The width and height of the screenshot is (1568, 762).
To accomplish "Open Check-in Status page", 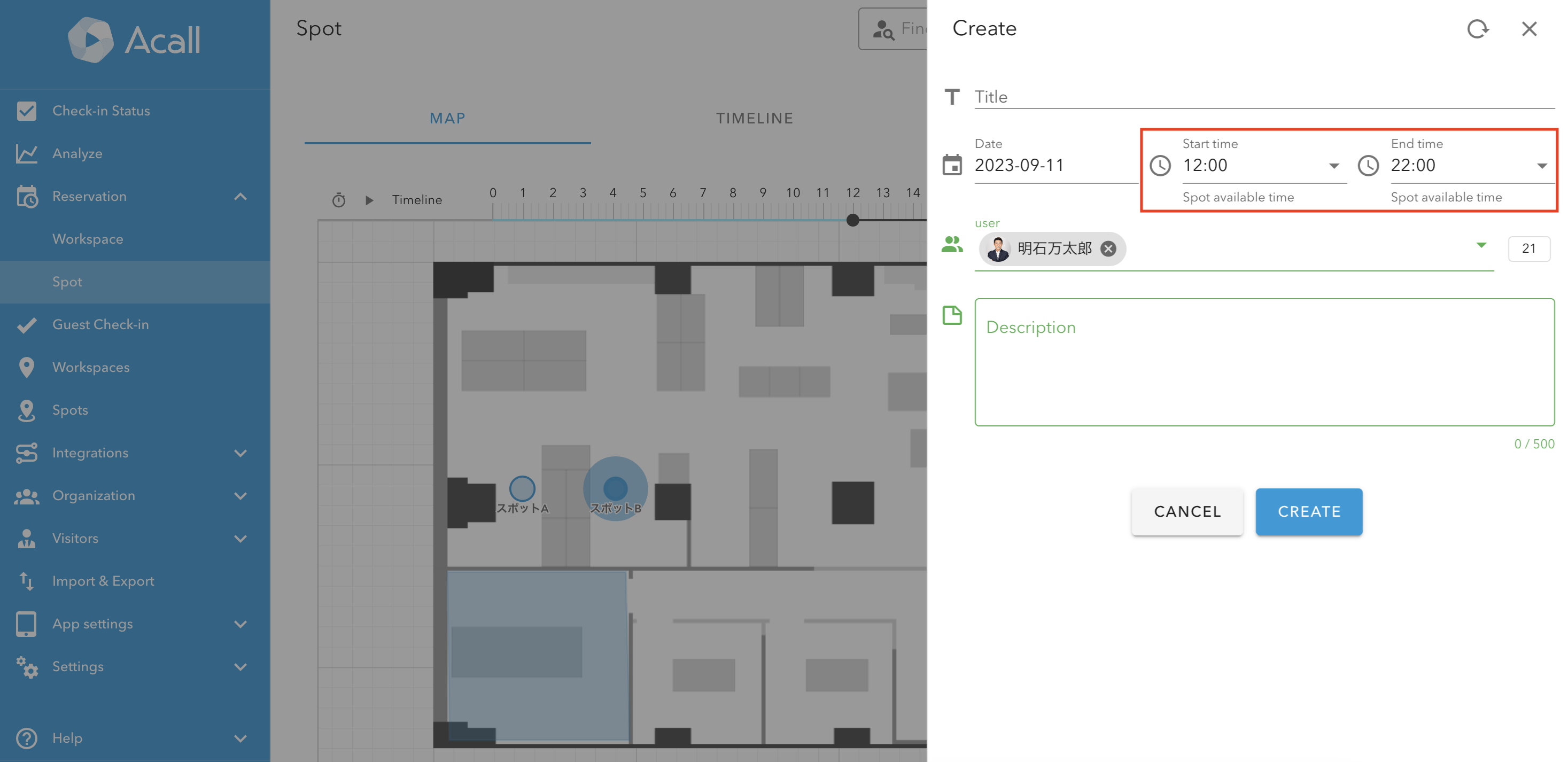I will 135,111.
